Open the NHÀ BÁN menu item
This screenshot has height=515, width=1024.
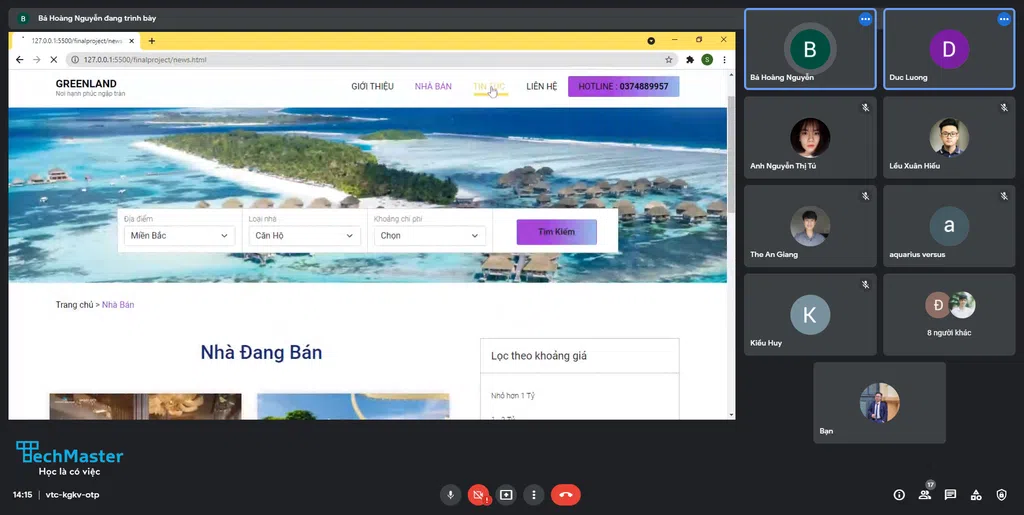click(x=433, y=86)
